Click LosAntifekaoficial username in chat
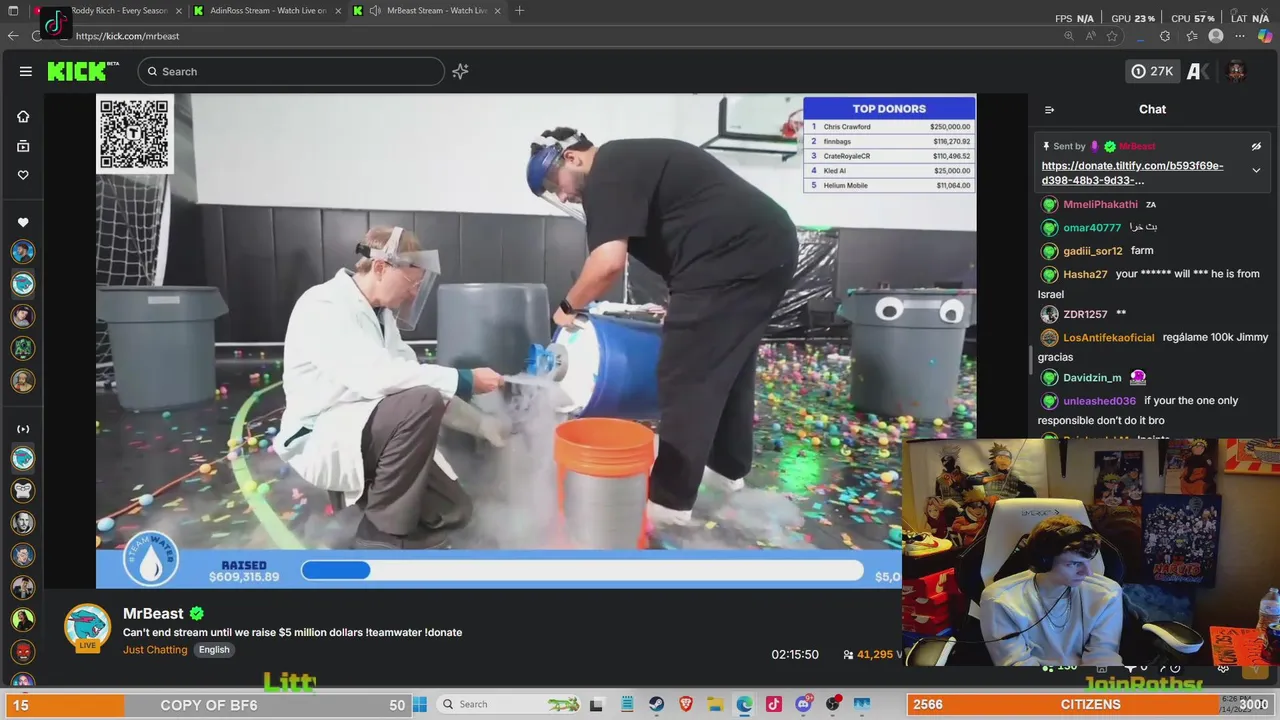The height and width of the screenshot is (720, 1280). 1109,337
